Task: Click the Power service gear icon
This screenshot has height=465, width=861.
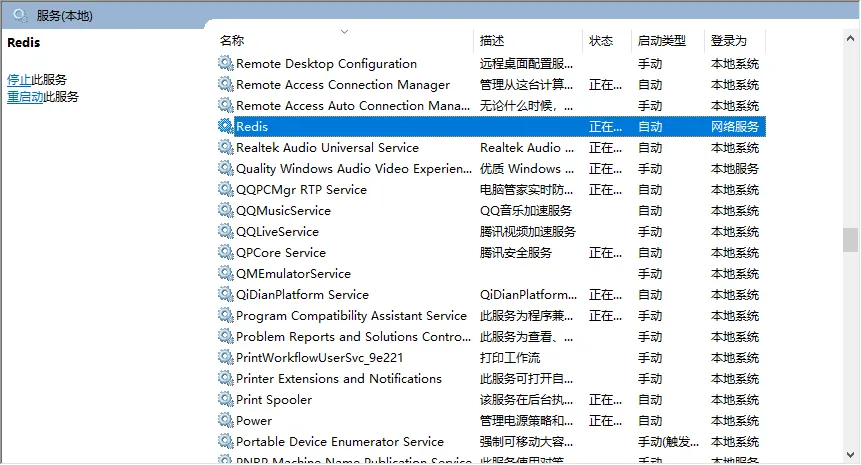Action: [225, 421]
